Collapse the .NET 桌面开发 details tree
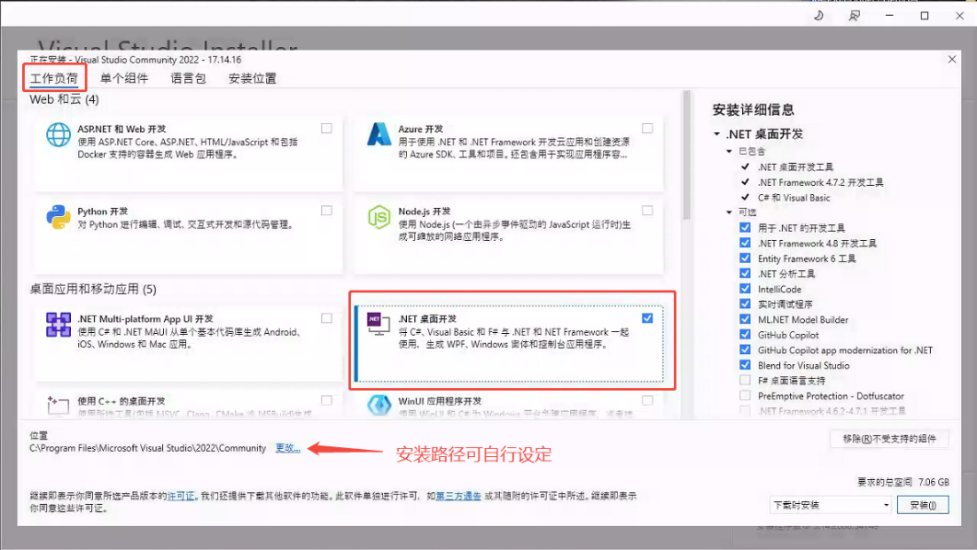 tap(717, 134)
